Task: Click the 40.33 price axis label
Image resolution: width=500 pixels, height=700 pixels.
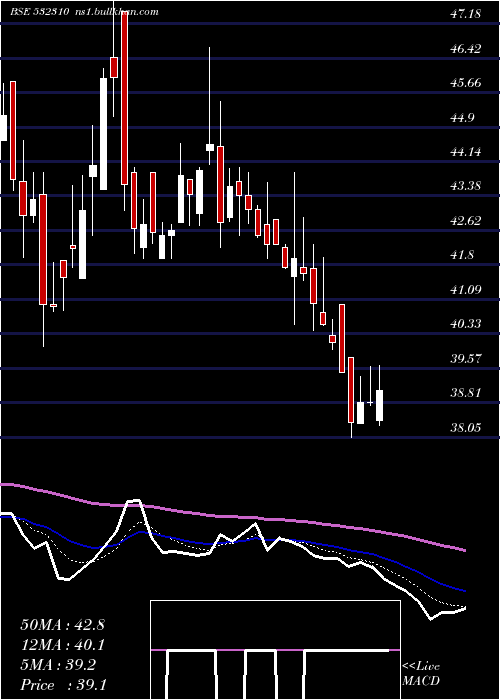Action: point(465,324)
